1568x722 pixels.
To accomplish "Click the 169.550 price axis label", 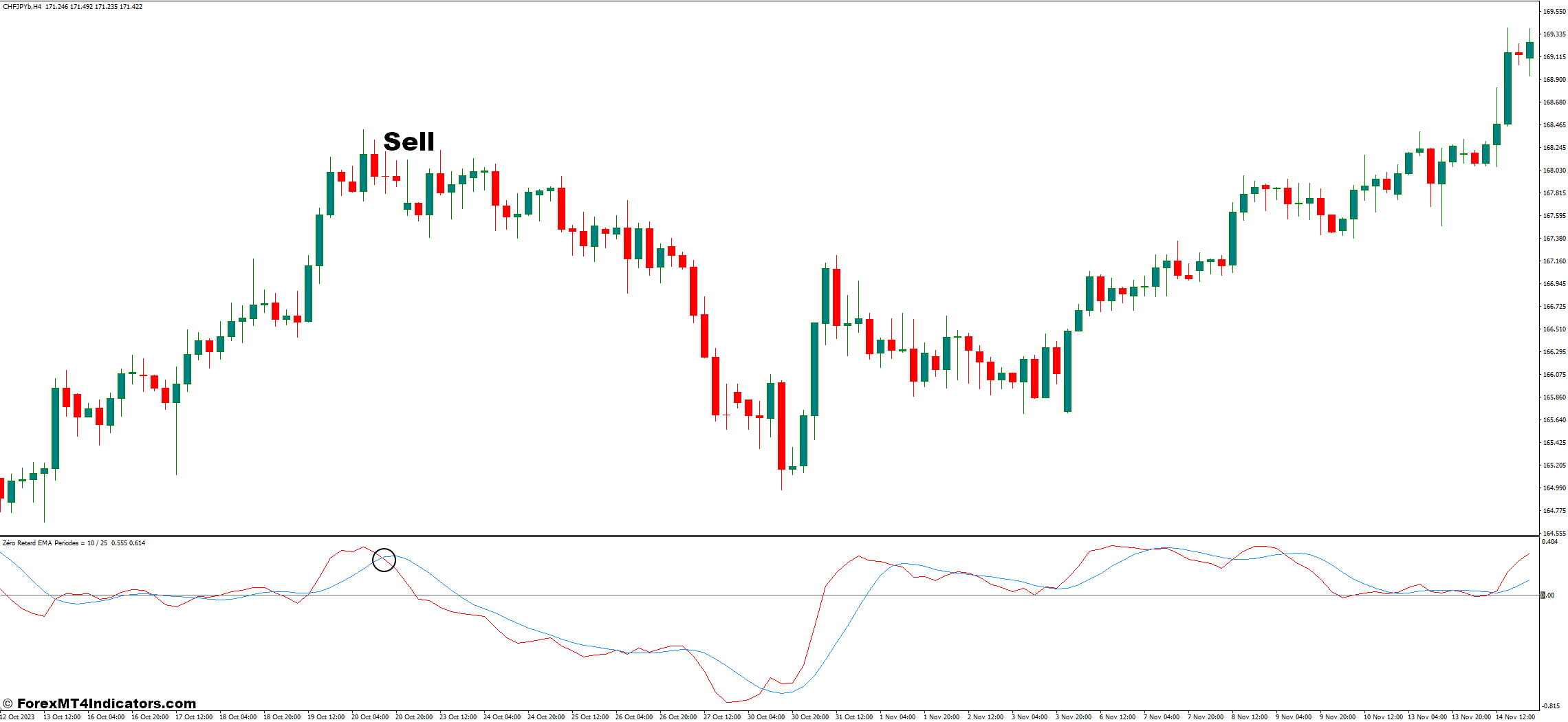I will (x=1554, y=12).
